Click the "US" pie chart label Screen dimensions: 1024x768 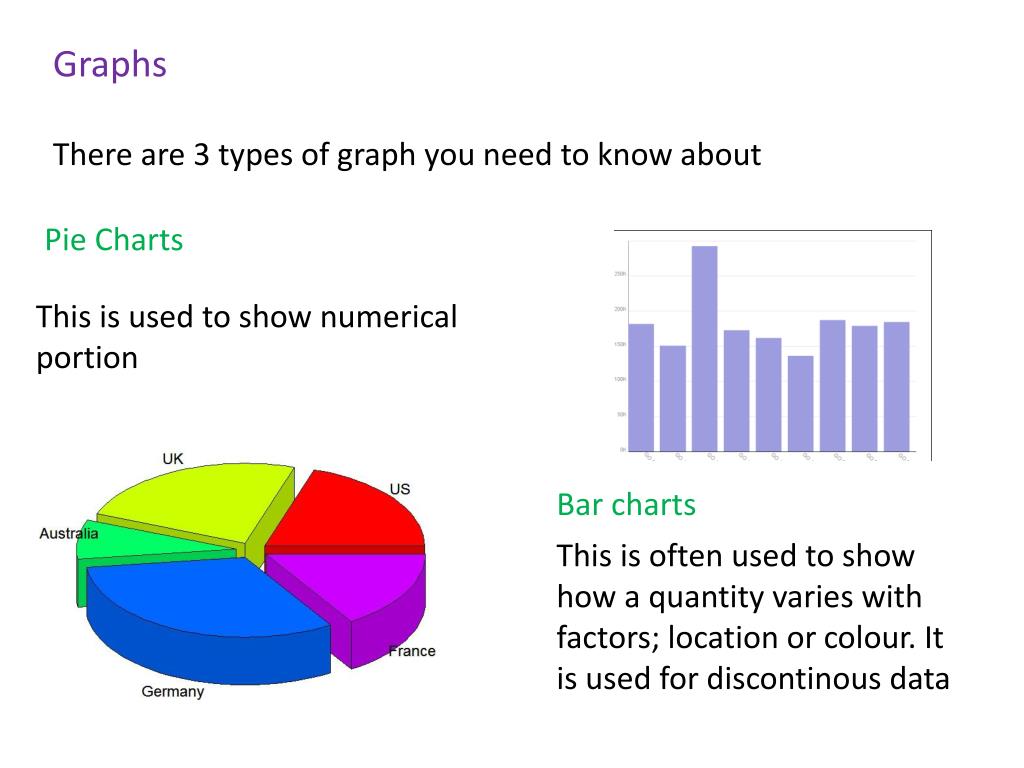(400, 489)
